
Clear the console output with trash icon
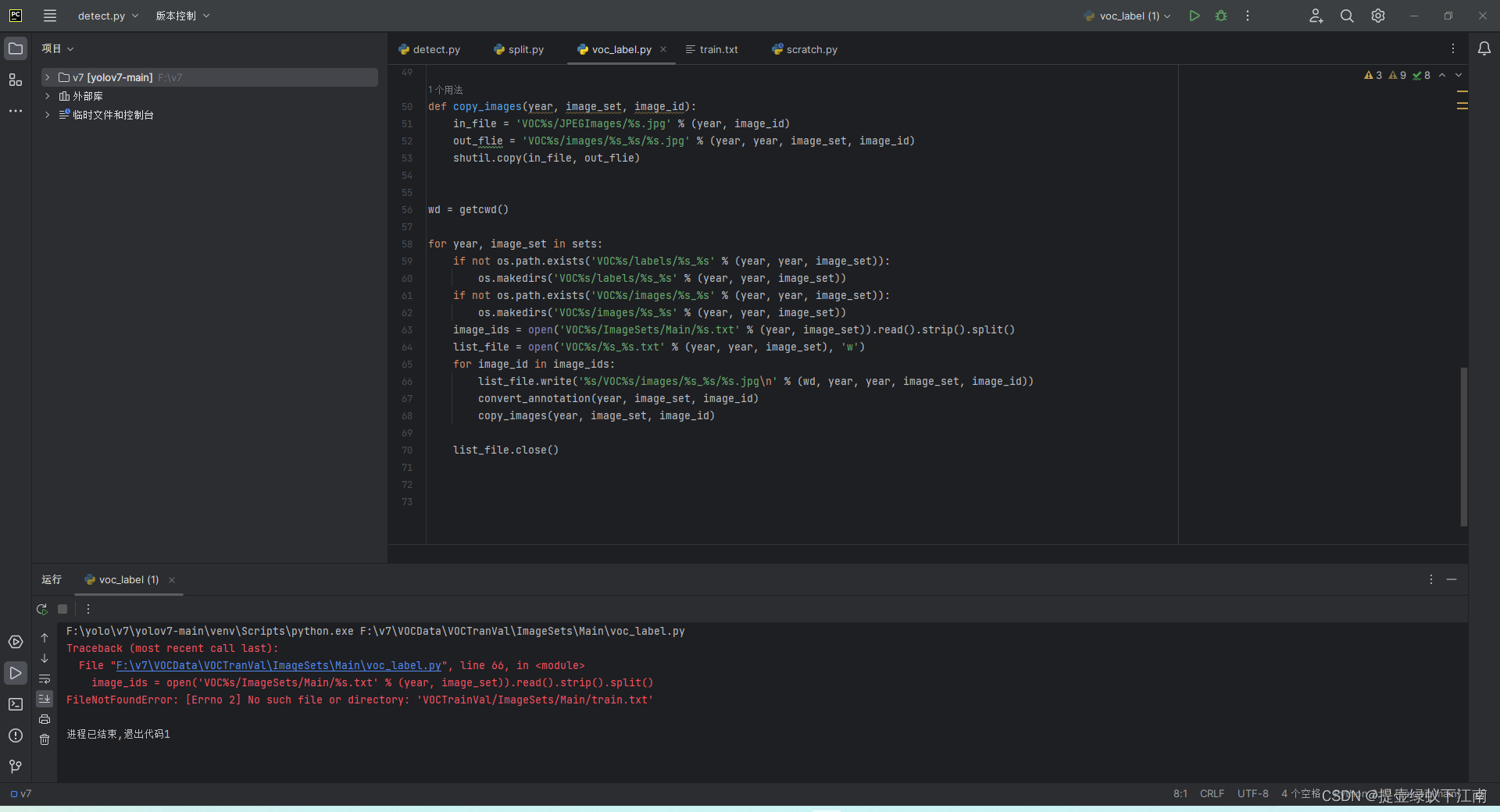(x=45, y=740)
